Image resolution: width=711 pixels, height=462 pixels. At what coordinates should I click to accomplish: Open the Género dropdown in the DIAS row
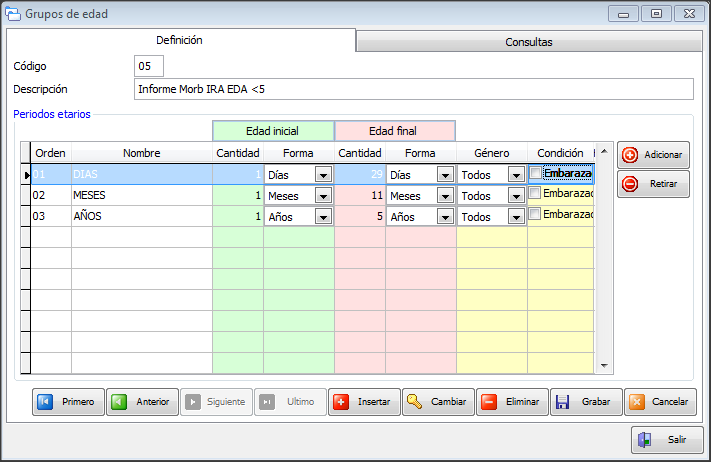516,175
